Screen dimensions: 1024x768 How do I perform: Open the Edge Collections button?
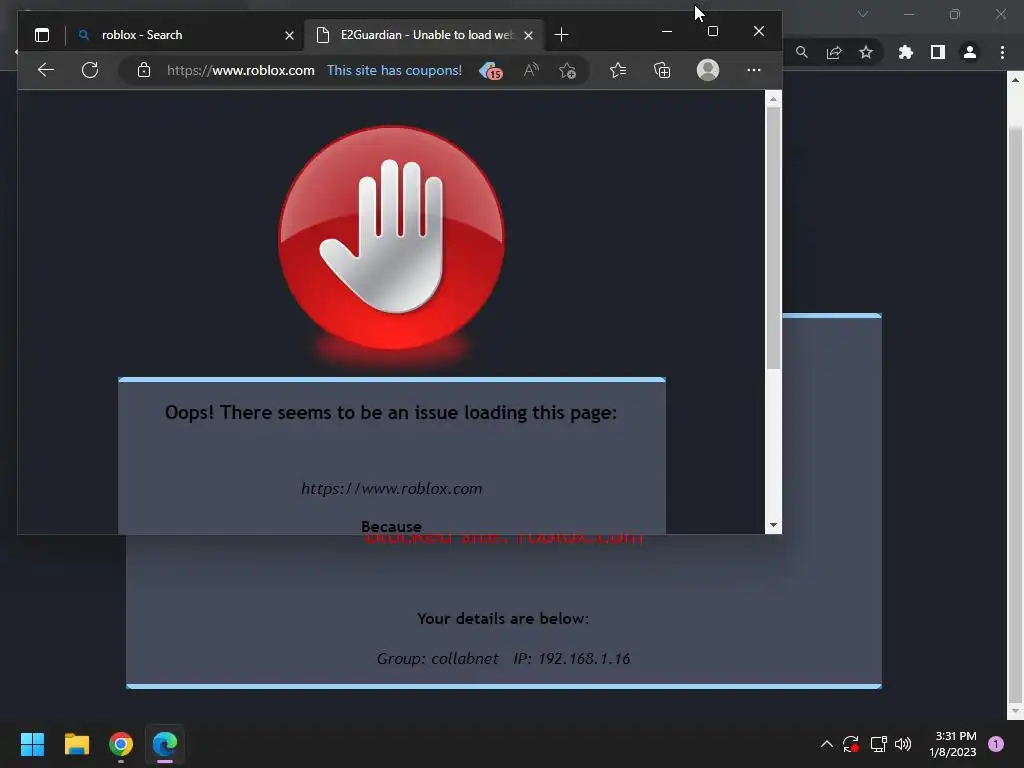pyautogui.click(x=662, y=70)
